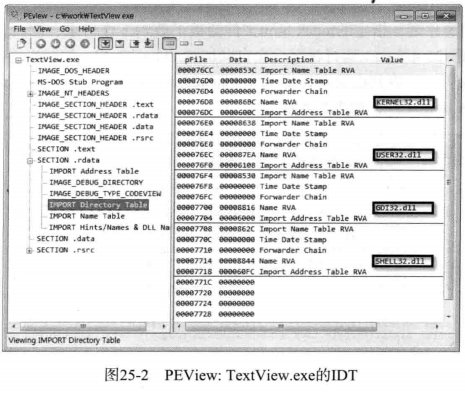Select IMPORT Name Table item
Screen dimensions: 465x402
click(x=87, y=216)
